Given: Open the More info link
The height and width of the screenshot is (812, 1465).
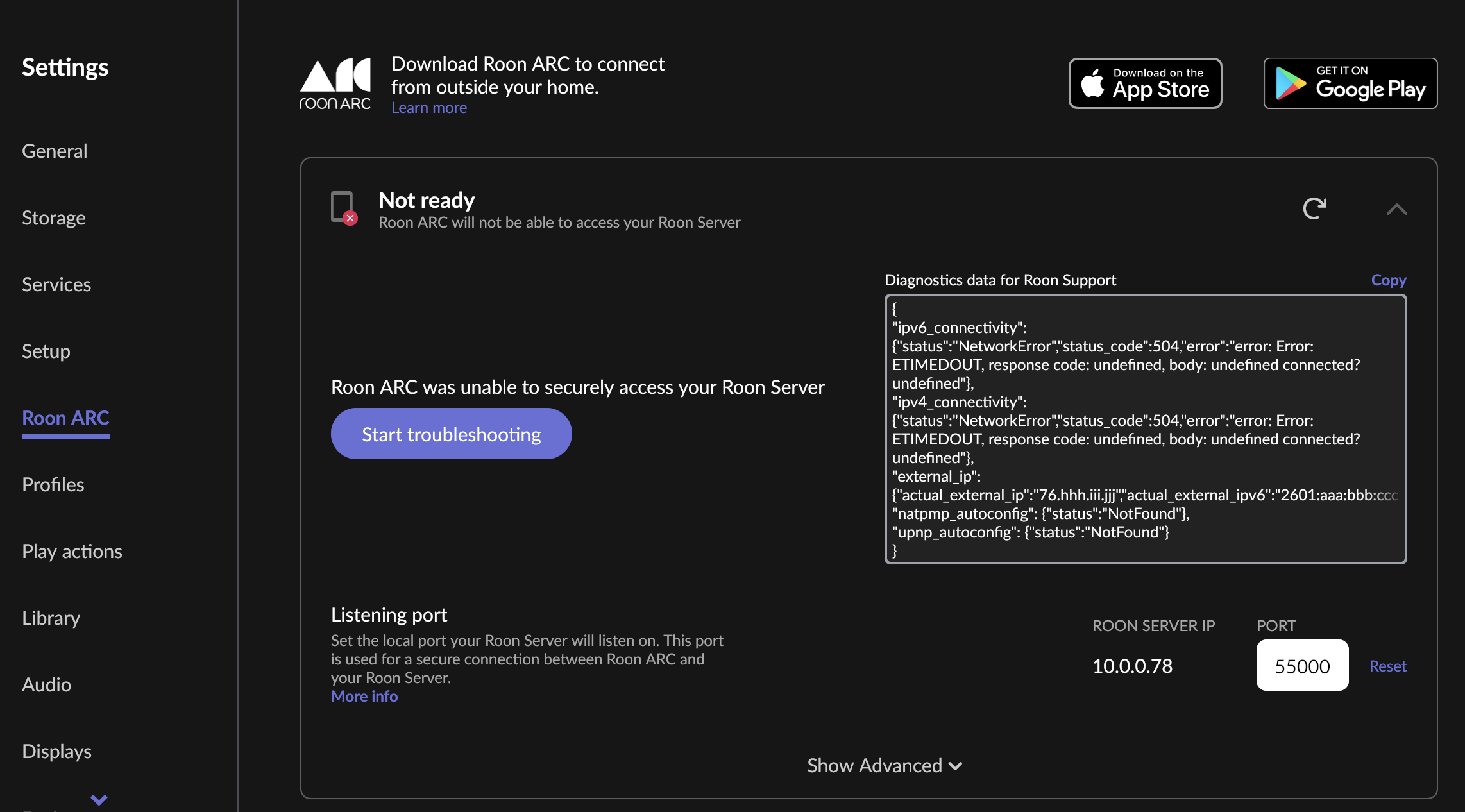Looking at the screenshot, I should [364, 697].
